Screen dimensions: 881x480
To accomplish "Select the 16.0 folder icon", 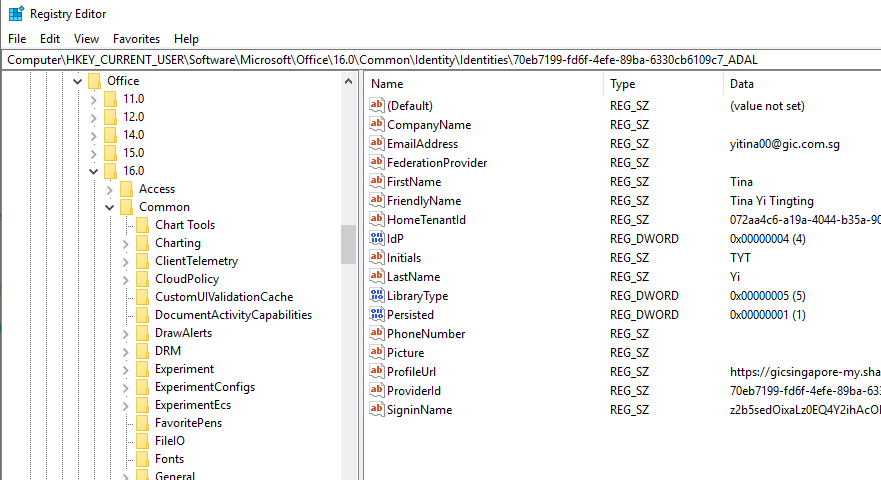I will (111, 171).
